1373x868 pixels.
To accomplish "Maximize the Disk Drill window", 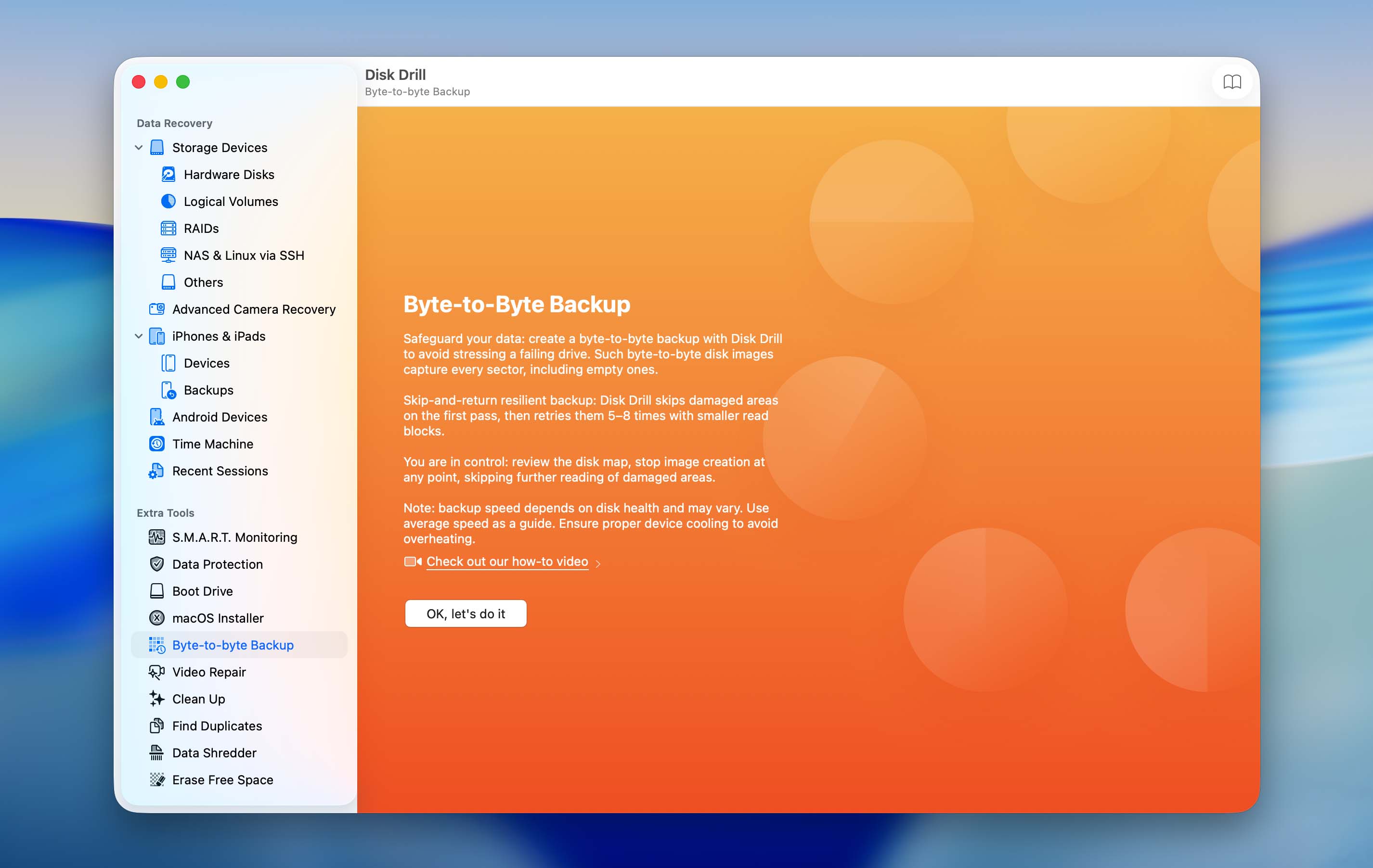I will click(x=183, y=82).
